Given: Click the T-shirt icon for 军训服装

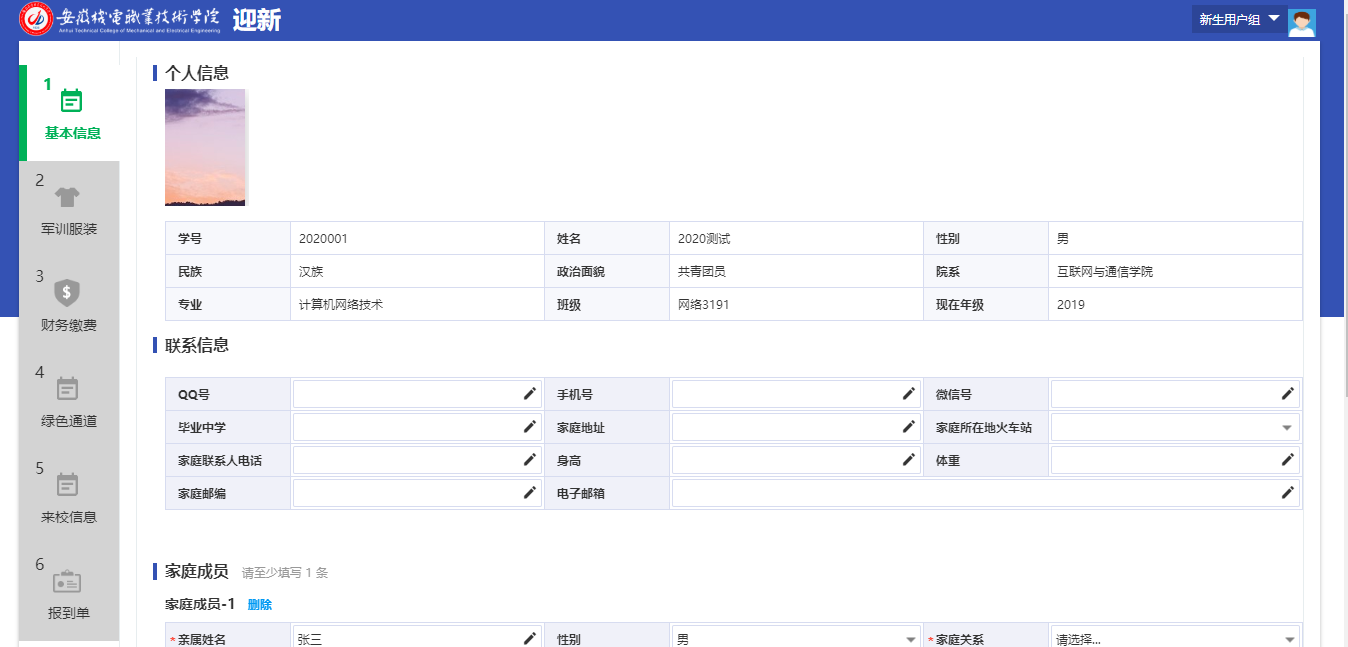Looking at the screenshot, I should (x=67, y=196).
